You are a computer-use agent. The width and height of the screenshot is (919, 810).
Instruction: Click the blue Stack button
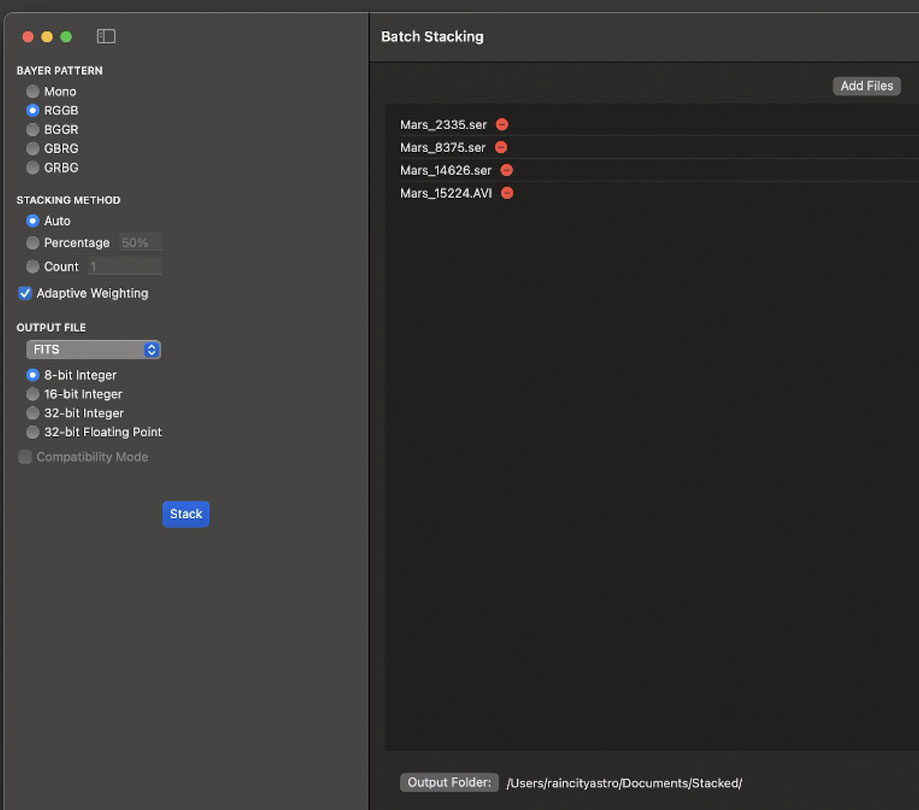tap(185, 514)
